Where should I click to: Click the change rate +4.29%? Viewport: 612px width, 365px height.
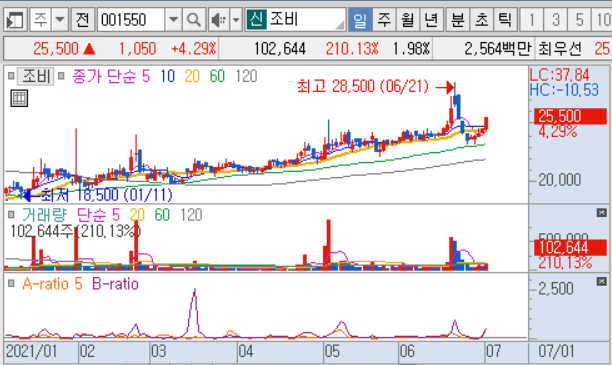pos(194,49)
